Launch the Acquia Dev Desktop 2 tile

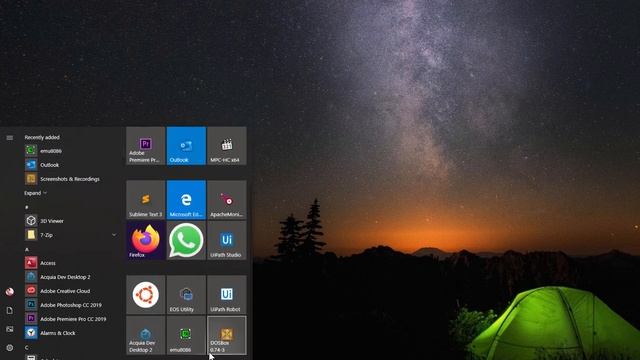click(x=146, y=335)
